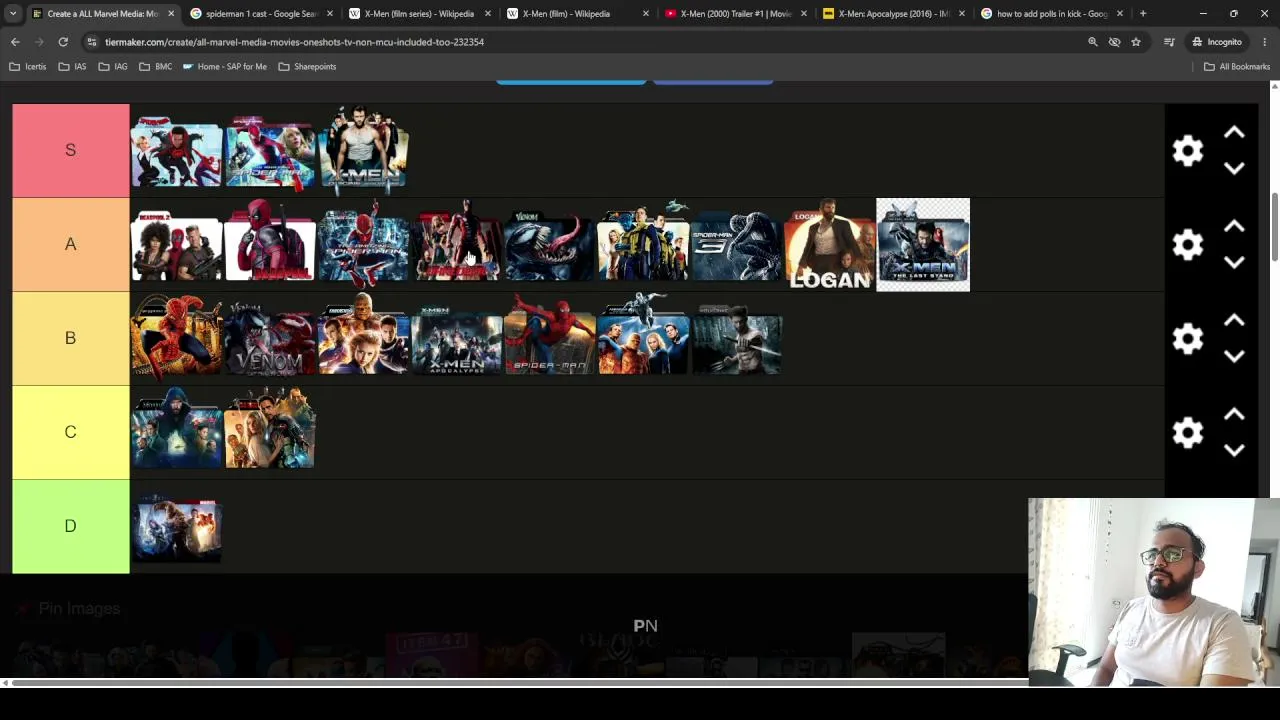Move the S tier row down
Image resolution: width=1280 pixels, height=720 pixels.
pyautogui.click(x=1234, y=168)
